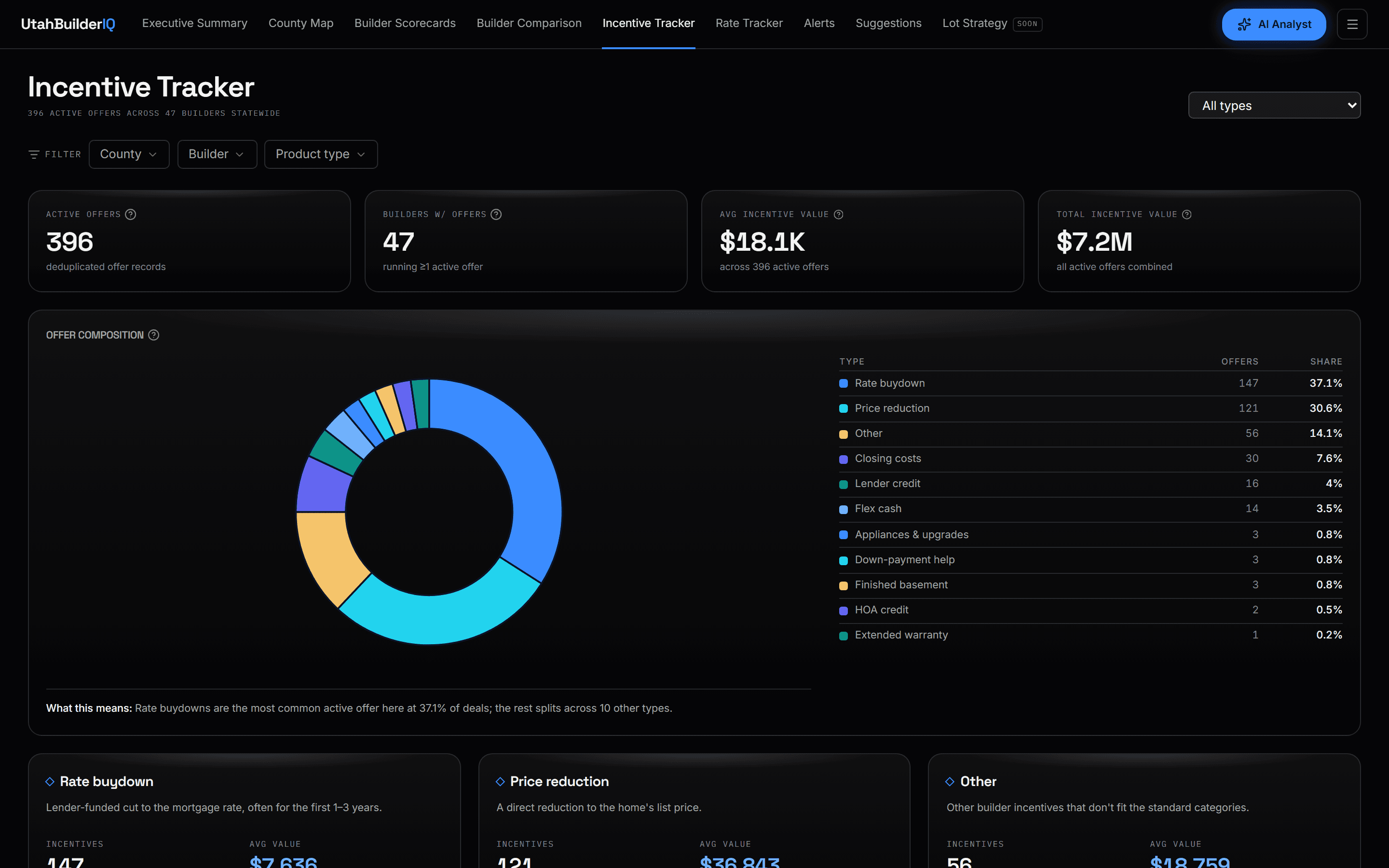Click the SHARE column header
The width and height of the screenshot is (1389, 868).
coord(1326,362)
